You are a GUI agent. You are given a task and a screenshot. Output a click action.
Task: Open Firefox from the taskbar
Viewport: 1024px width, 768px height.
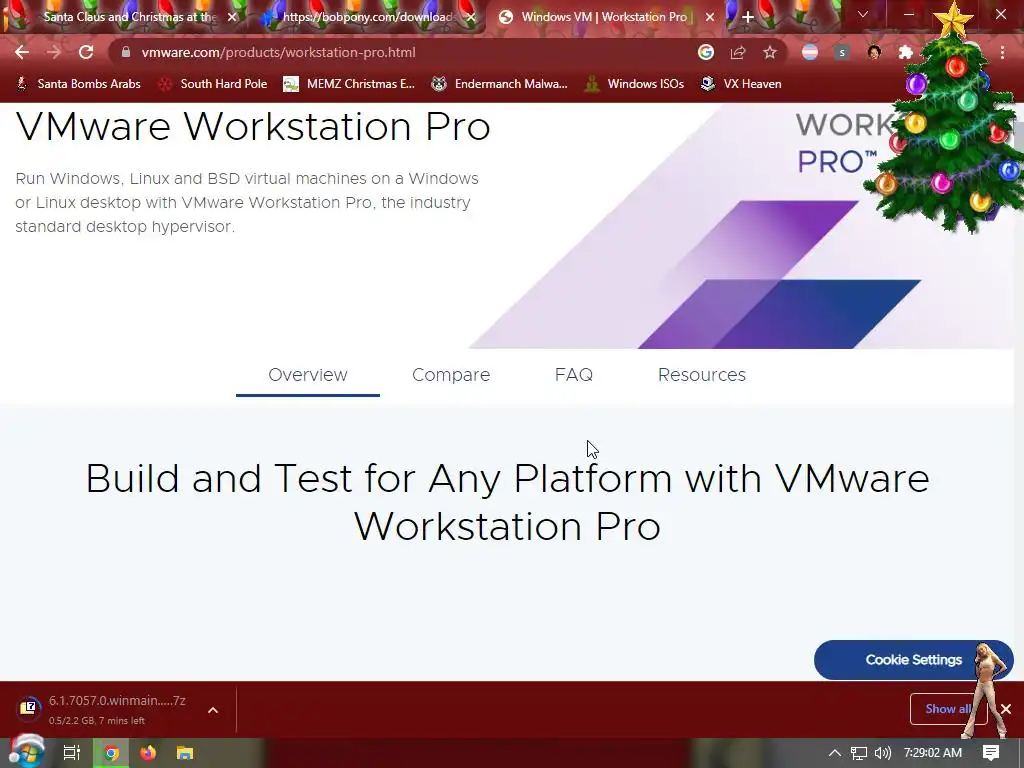(x=148, y=753)
